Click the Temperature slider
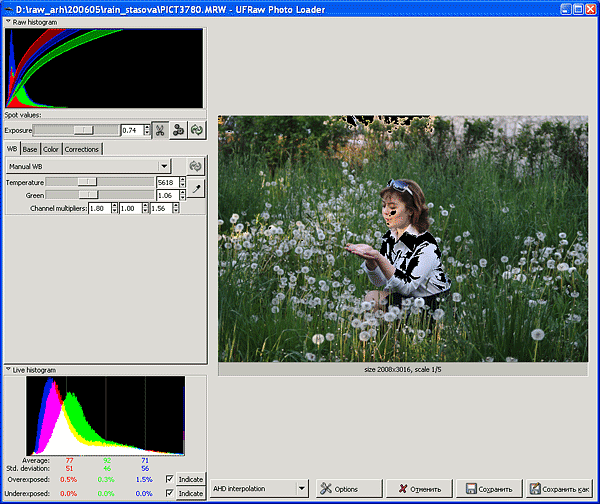 point(100,183)
